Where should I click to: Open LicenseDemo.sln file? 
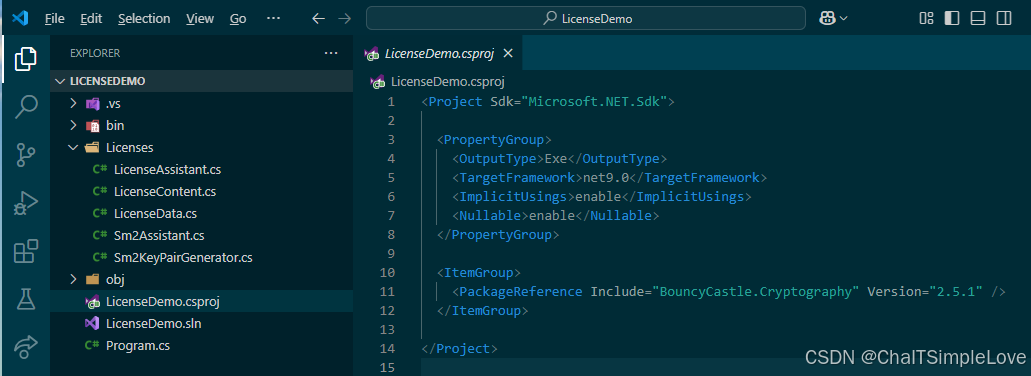pos(153,323)
